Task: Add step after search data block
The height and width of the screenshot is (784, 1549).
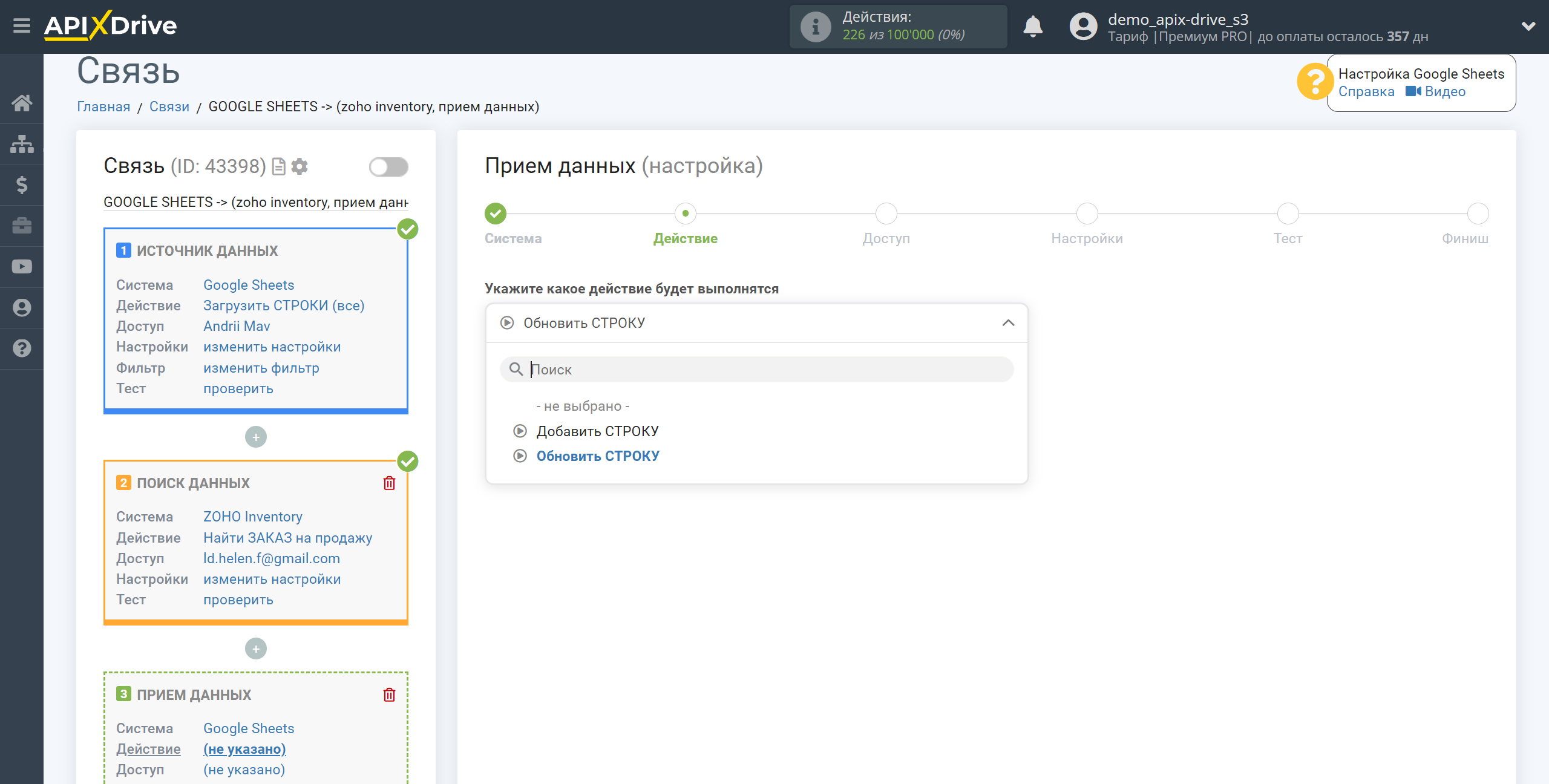Action: coord(256,648)
